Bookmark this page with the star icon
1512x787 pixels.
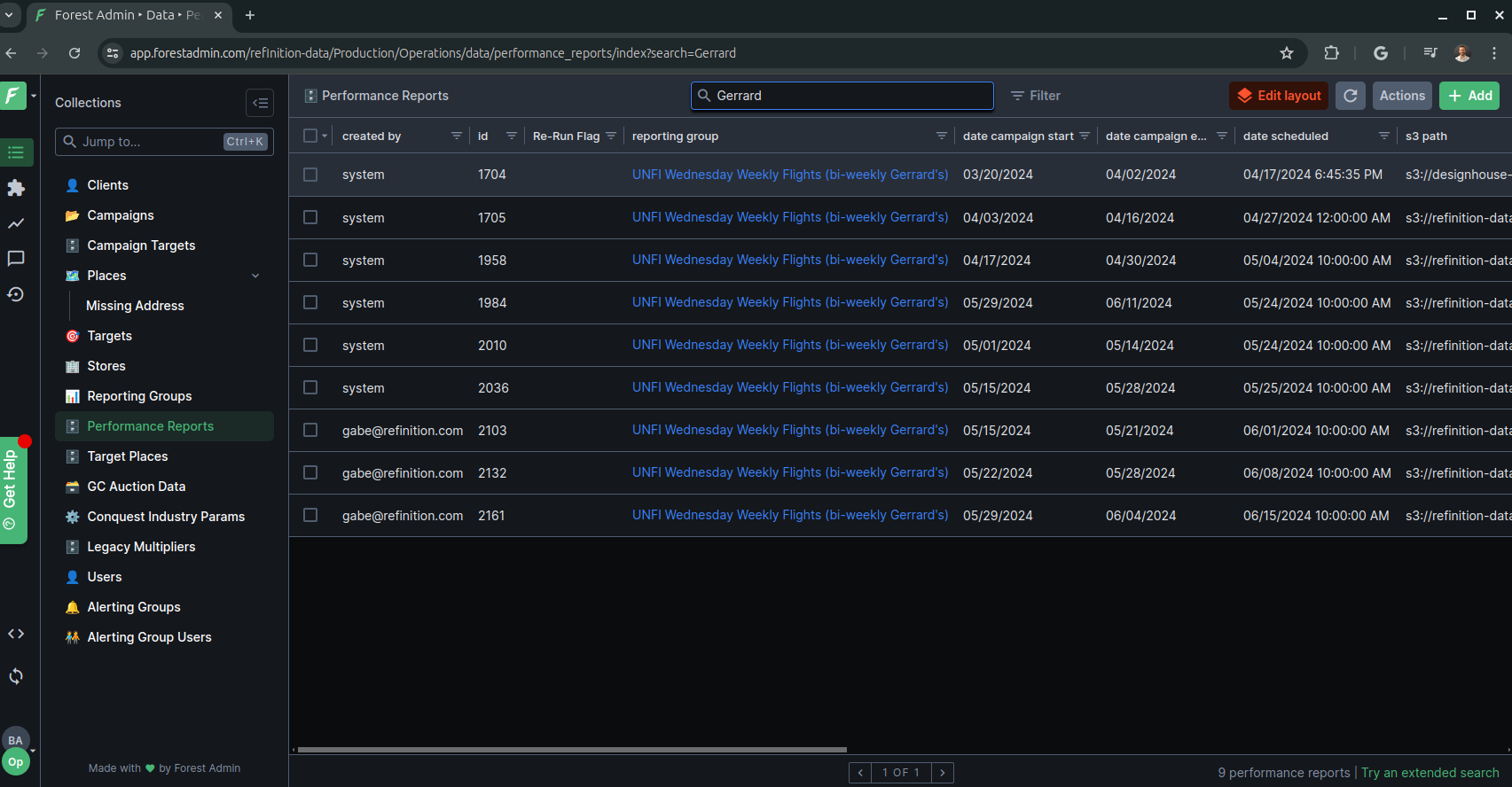point(1287,53)
